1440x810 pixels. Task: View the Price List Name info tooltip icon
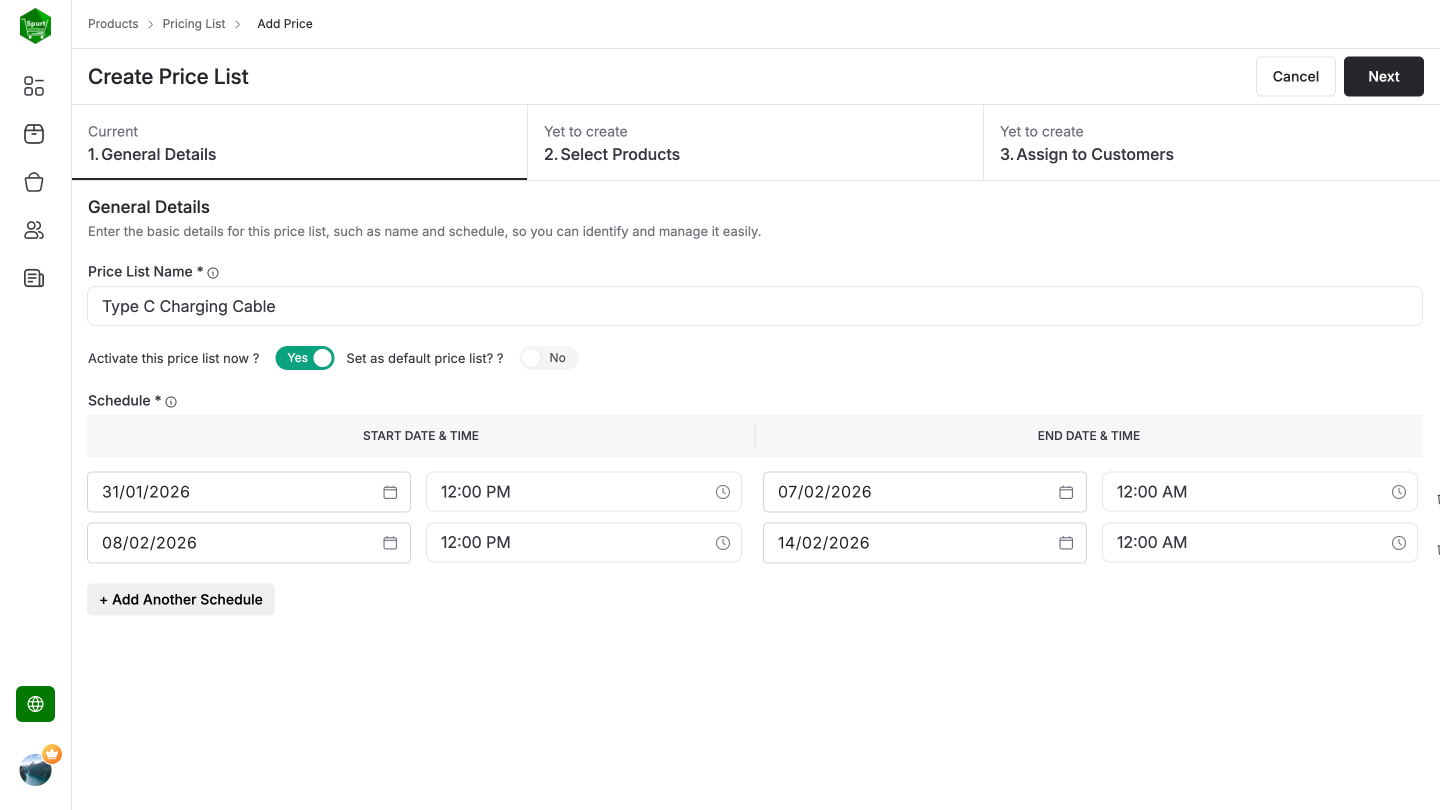click(x=212, y=271)
